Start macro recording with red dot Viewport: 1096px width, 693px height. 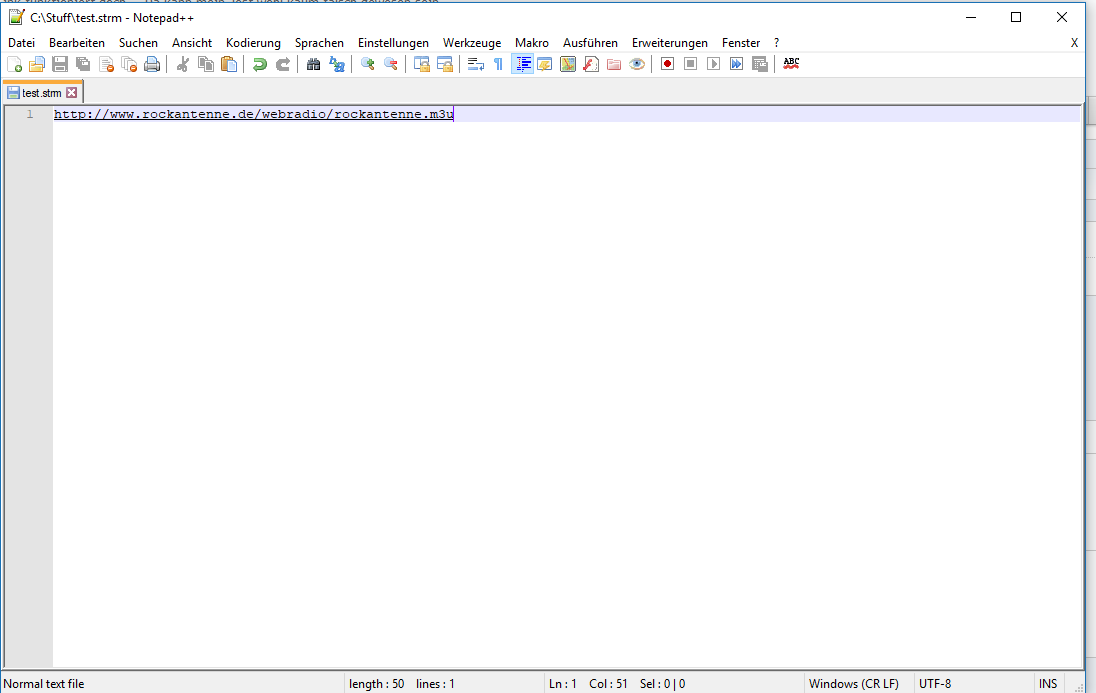pos(668,64)
